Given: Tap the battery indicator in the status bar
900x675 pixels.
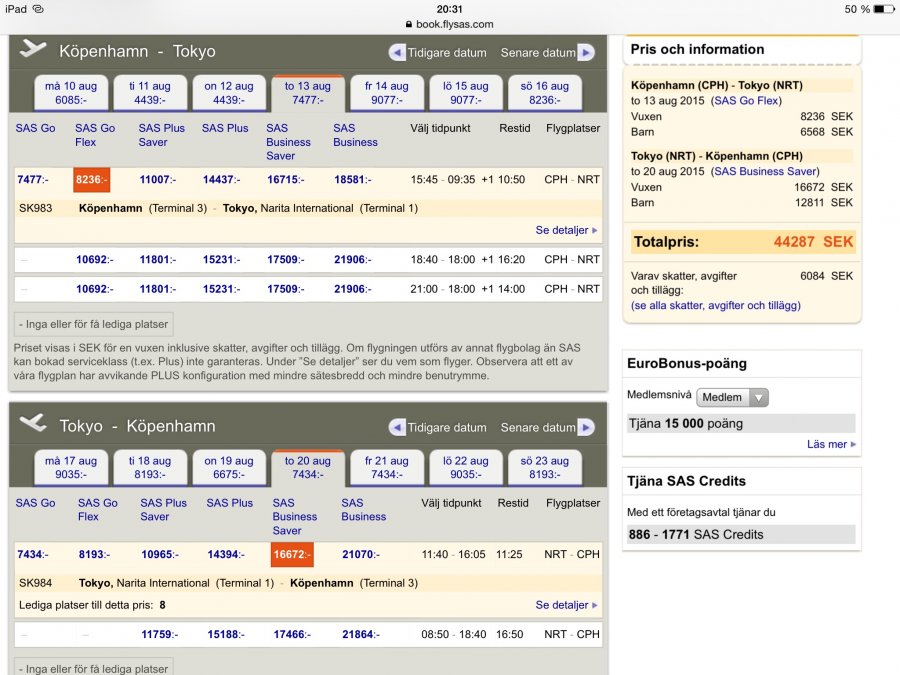Looking at the screenshot, I should (x=883, y=9).
